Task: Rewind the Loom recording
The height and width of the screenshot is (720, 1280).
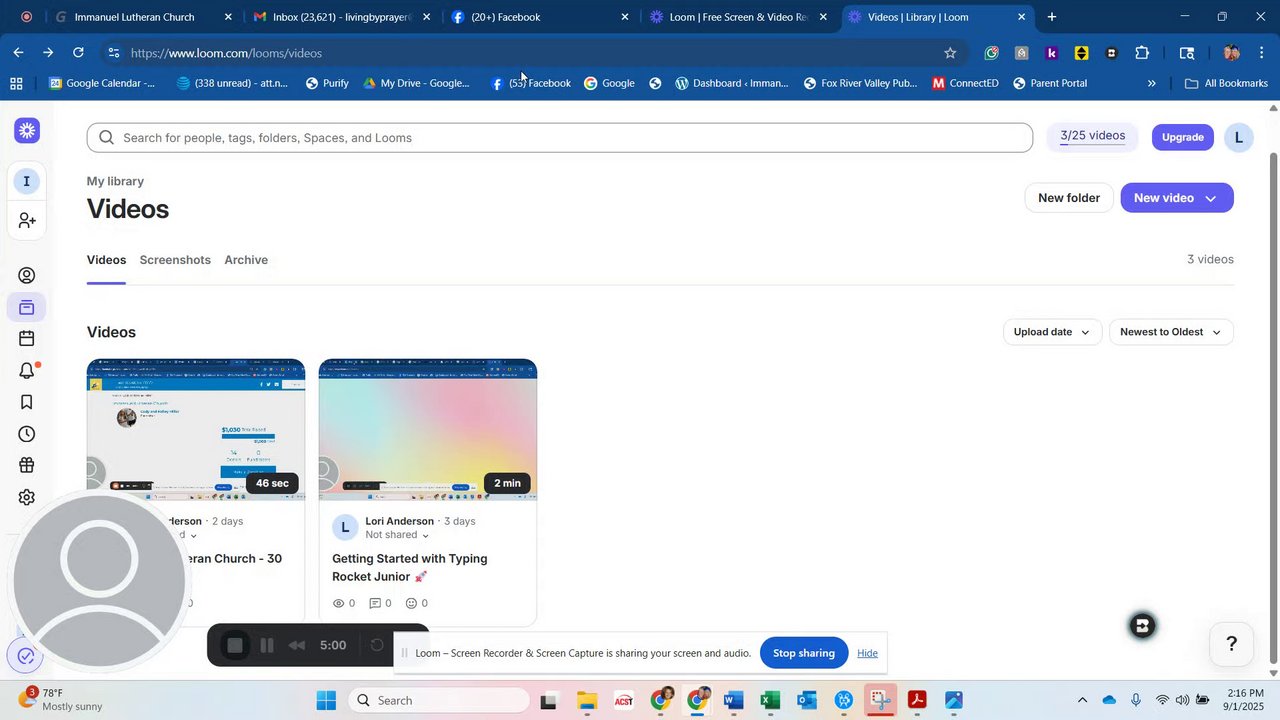Action: coord(297,646)
